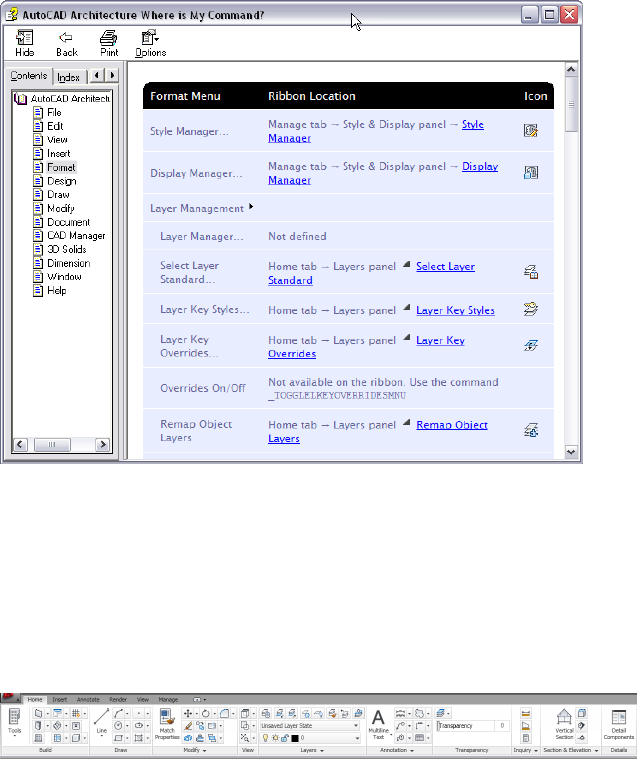Select the Arc tool in the Draw panel
This screenshot has width=637, height=759.
pyautogui.click(x=118, y=713)
